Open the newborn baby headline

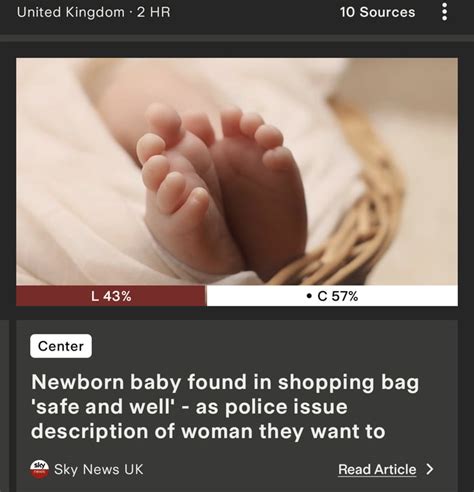[x=225, y=406]
